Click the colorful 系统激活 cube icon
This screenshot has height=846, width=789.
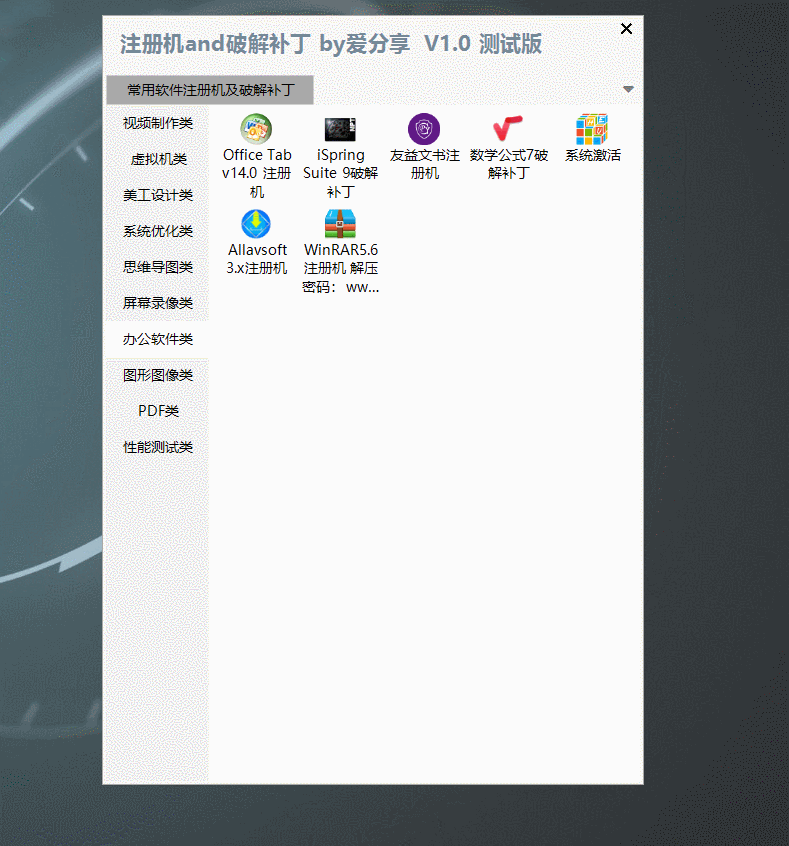592,129
